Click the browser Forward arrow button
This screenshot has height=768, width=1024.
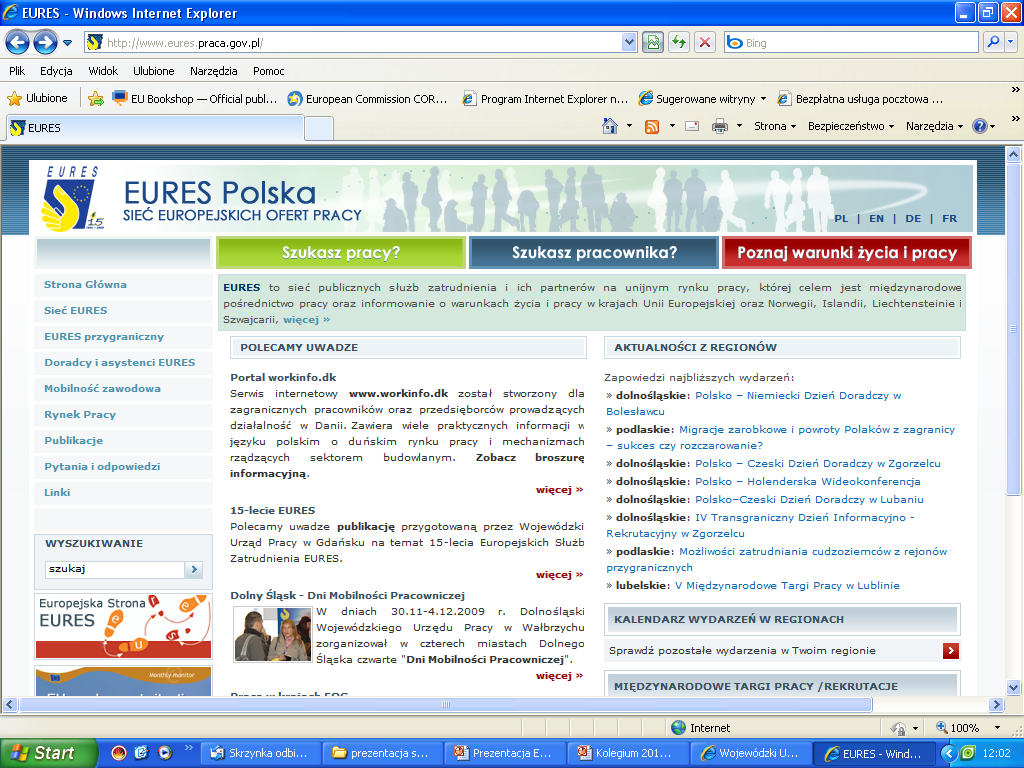(45, 43)
